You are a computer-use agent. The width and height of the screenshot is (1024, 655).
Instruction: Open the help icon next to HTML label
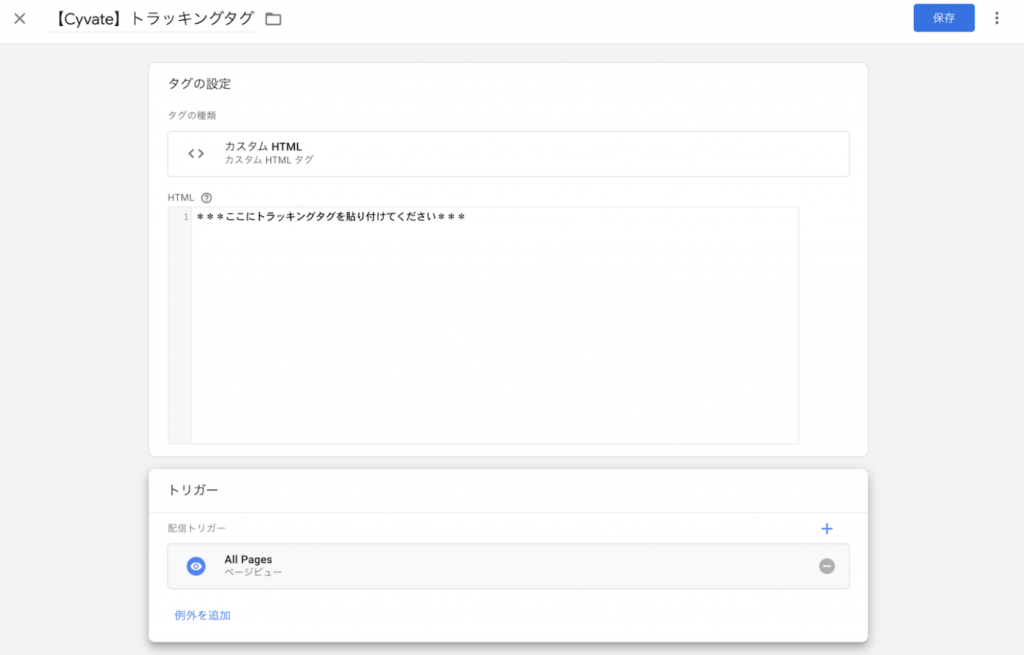pos(206,198)
